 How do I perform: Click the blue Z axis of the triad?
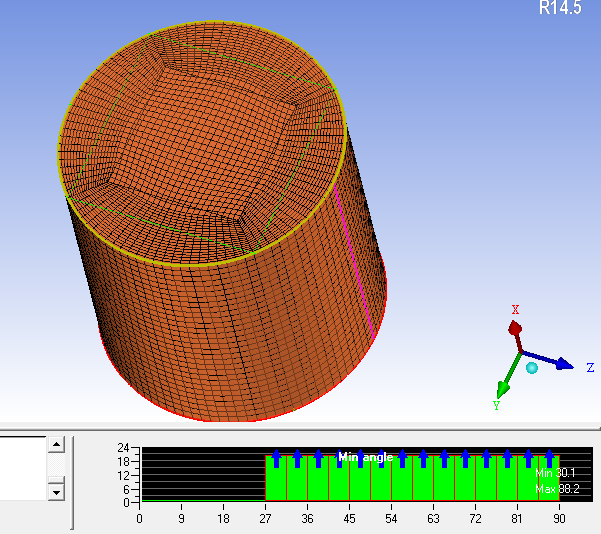(548, 360)
